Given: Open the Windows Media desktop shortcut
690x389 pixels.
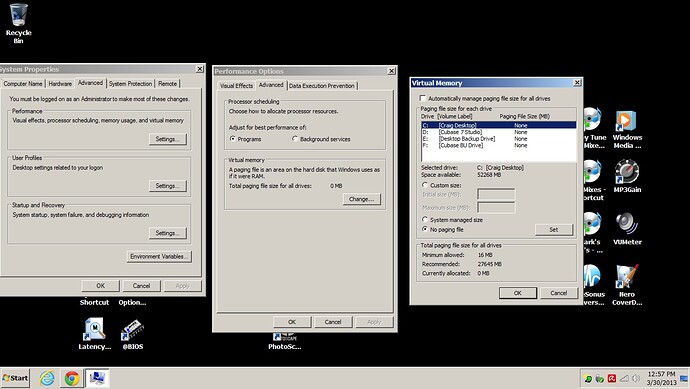Looking at the screenshot, I should point(627,129).
